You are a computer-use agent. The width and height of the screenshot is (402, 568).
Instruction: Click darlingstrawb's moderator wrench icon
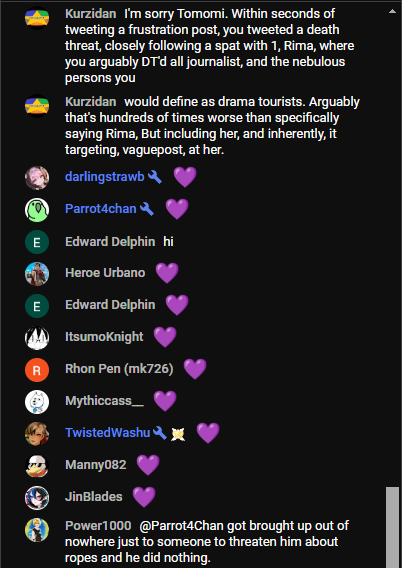point(155,177)
